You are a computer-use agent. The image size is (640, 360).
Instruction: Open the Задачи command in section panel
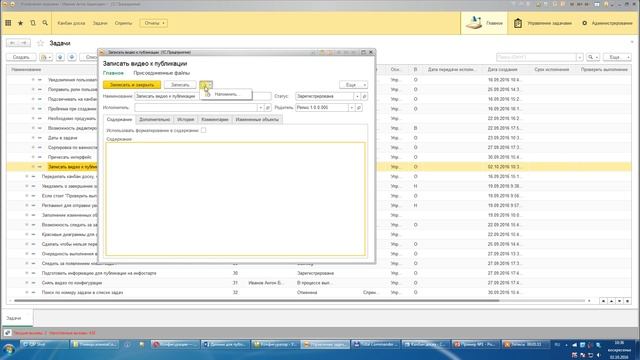pyautogui.click(x=100, y=23)
